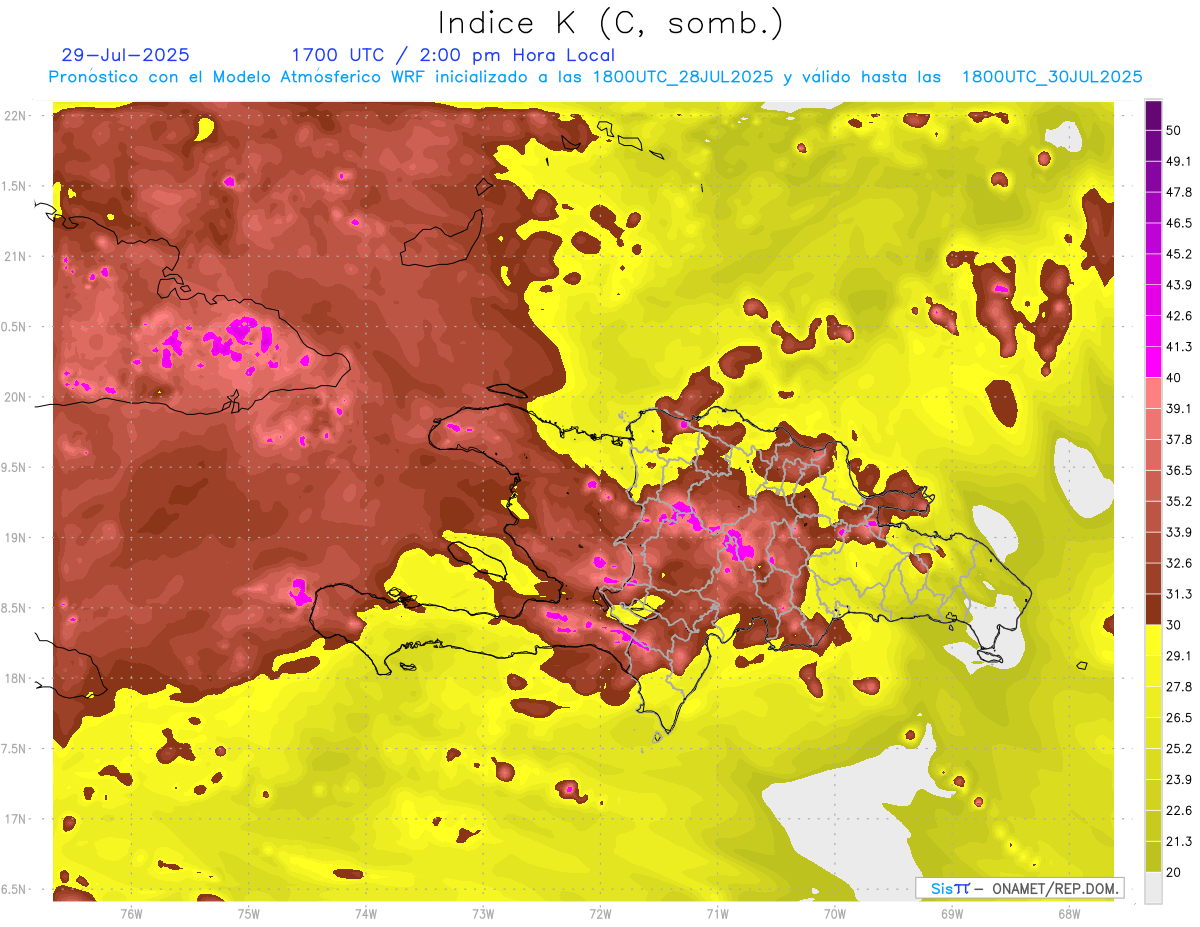Click the "45.2" colorbar value
The width and height of the screenshot is (1200, 927).
click(x=1178, y=254)
